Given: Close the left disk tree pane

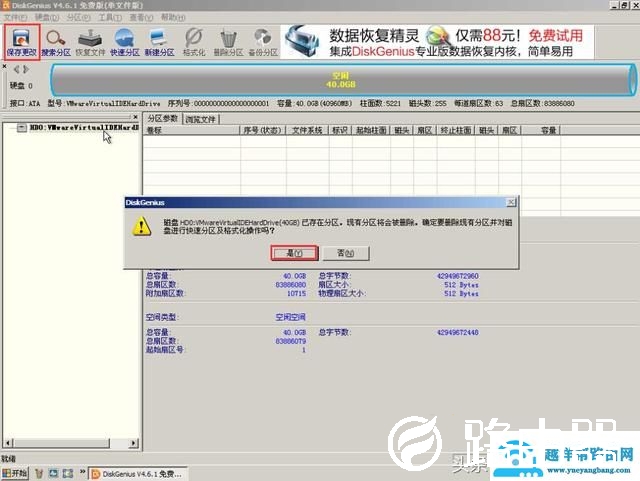Looking at the screenshot, I should [x=136, y=117].
